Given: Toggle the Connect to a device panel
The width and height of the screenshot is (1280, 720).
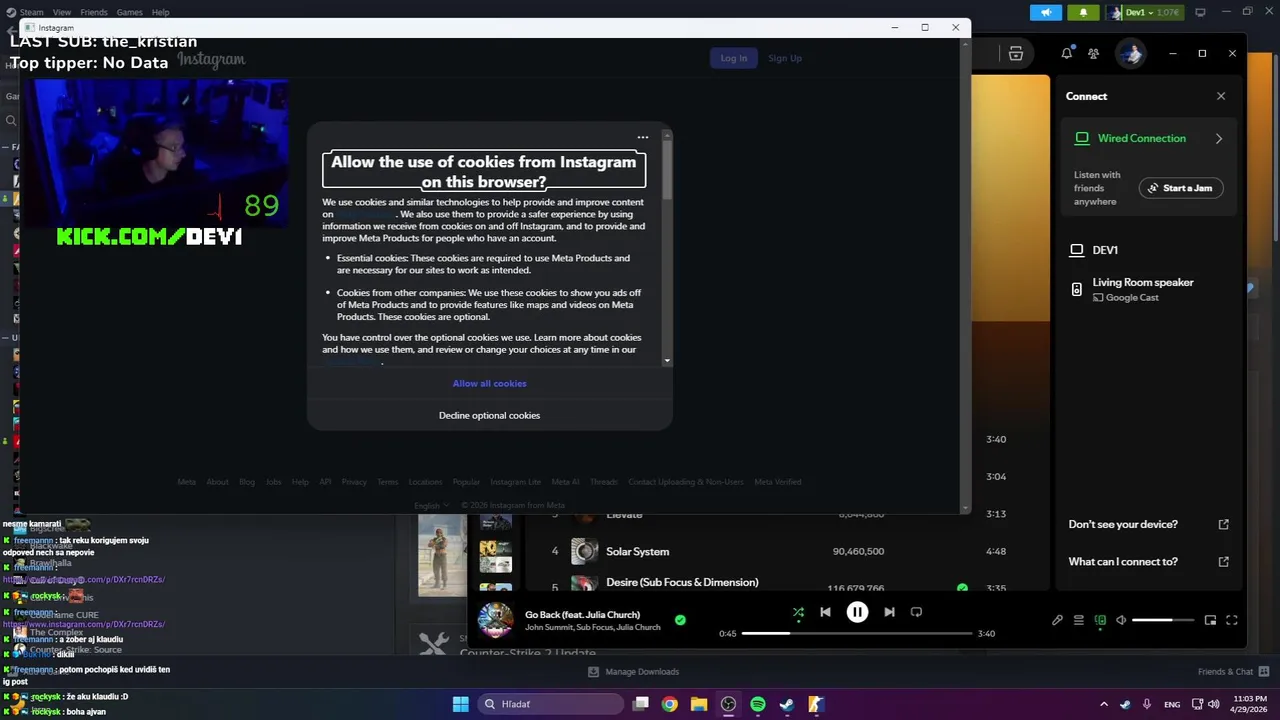Looking at the screenshot, I should coord(1100,620).
